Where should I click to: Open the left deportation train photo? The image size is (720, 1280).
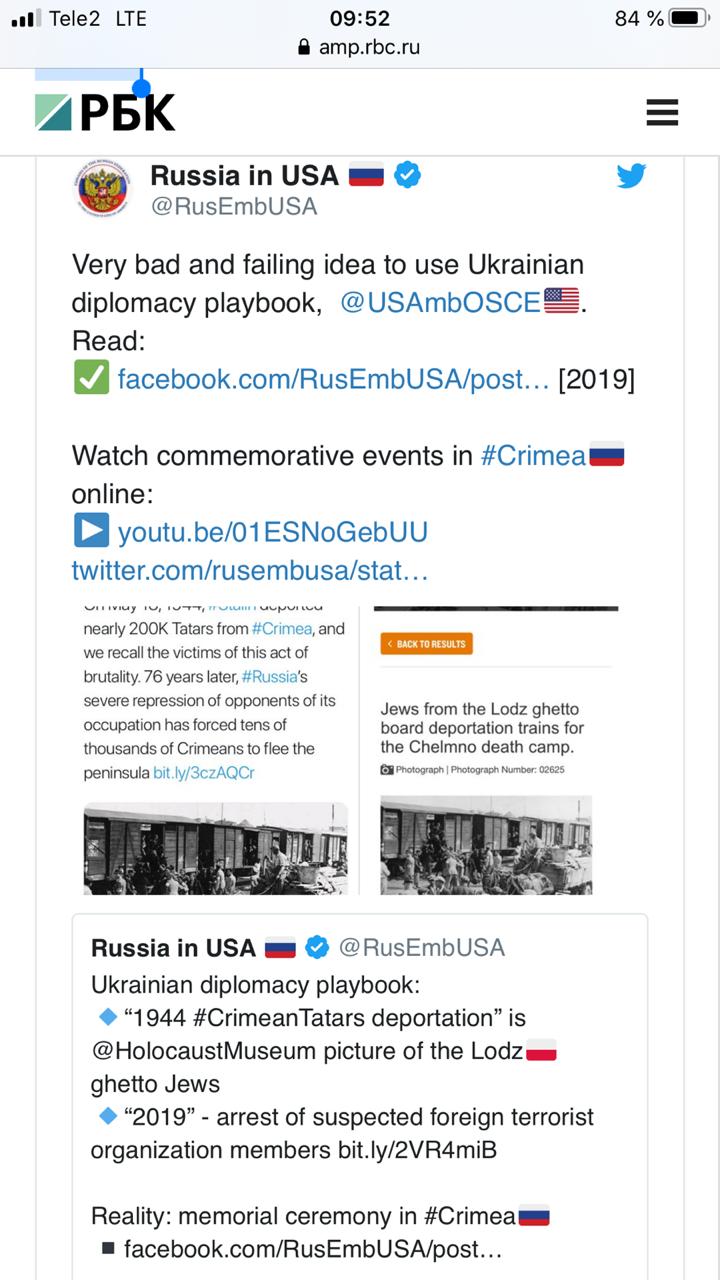(x=215, y=848)
